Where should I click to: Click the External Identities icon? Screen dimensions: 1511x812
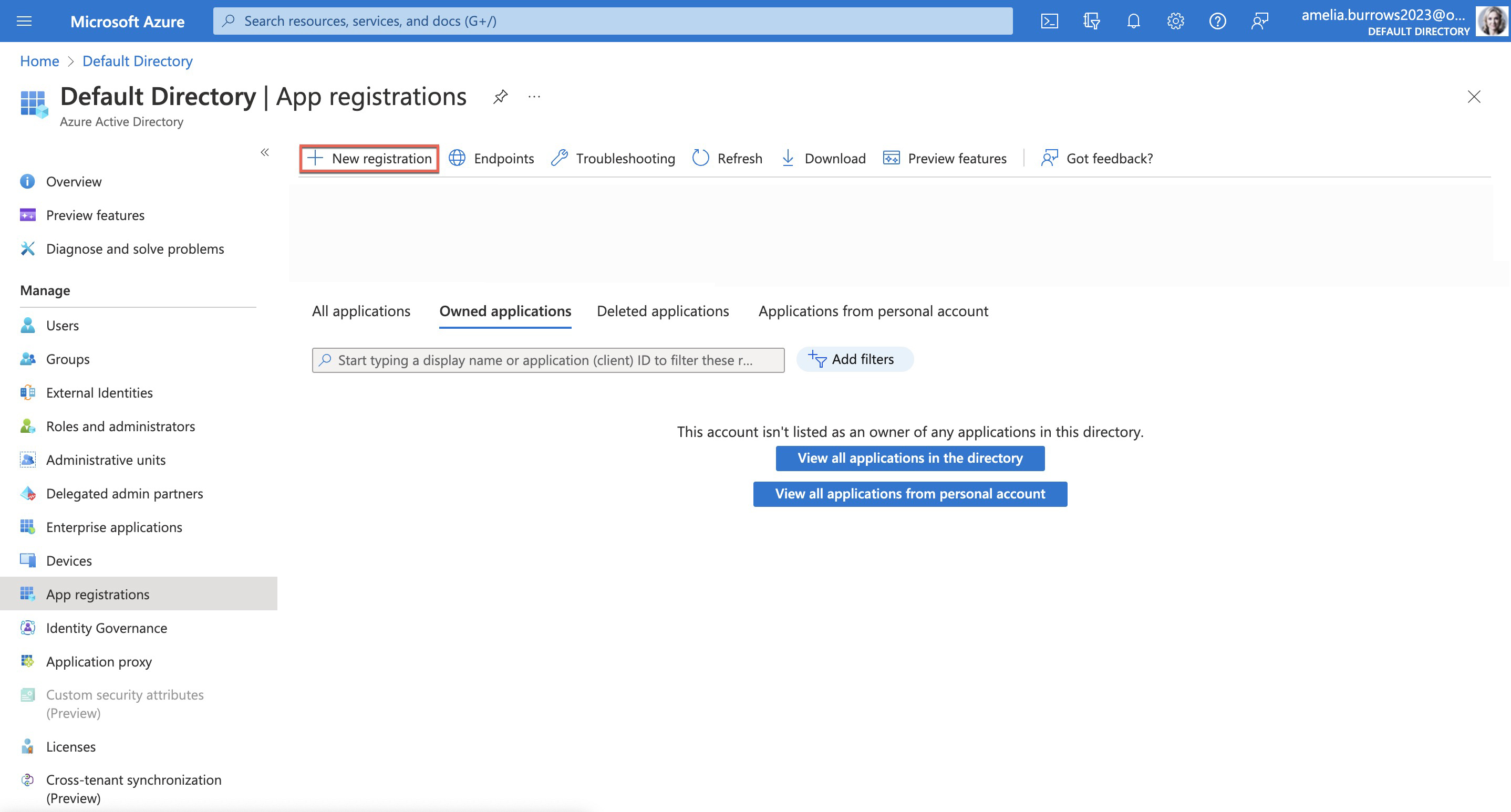[27, 393]
